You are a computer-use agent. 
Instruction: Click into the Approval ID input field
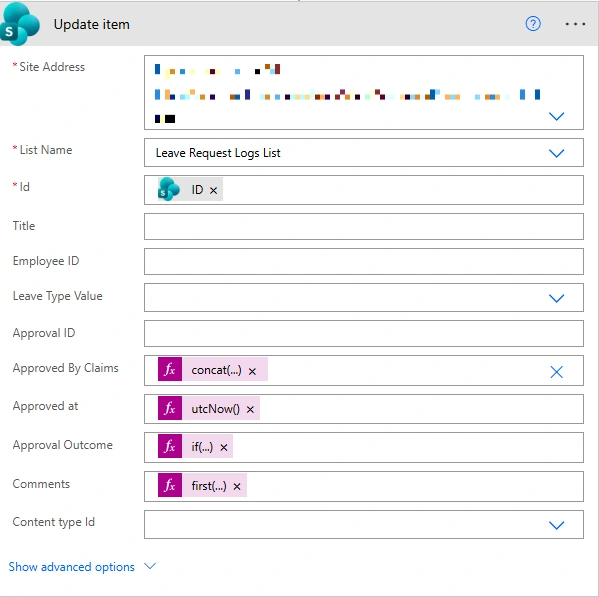point(364,334)
